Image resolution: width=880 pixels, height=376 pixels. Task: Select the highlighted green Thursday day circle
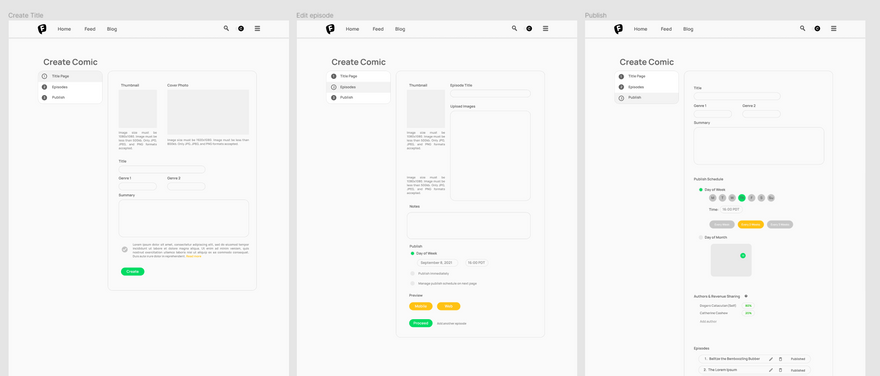pyautogui.click(x=742, y=198)
